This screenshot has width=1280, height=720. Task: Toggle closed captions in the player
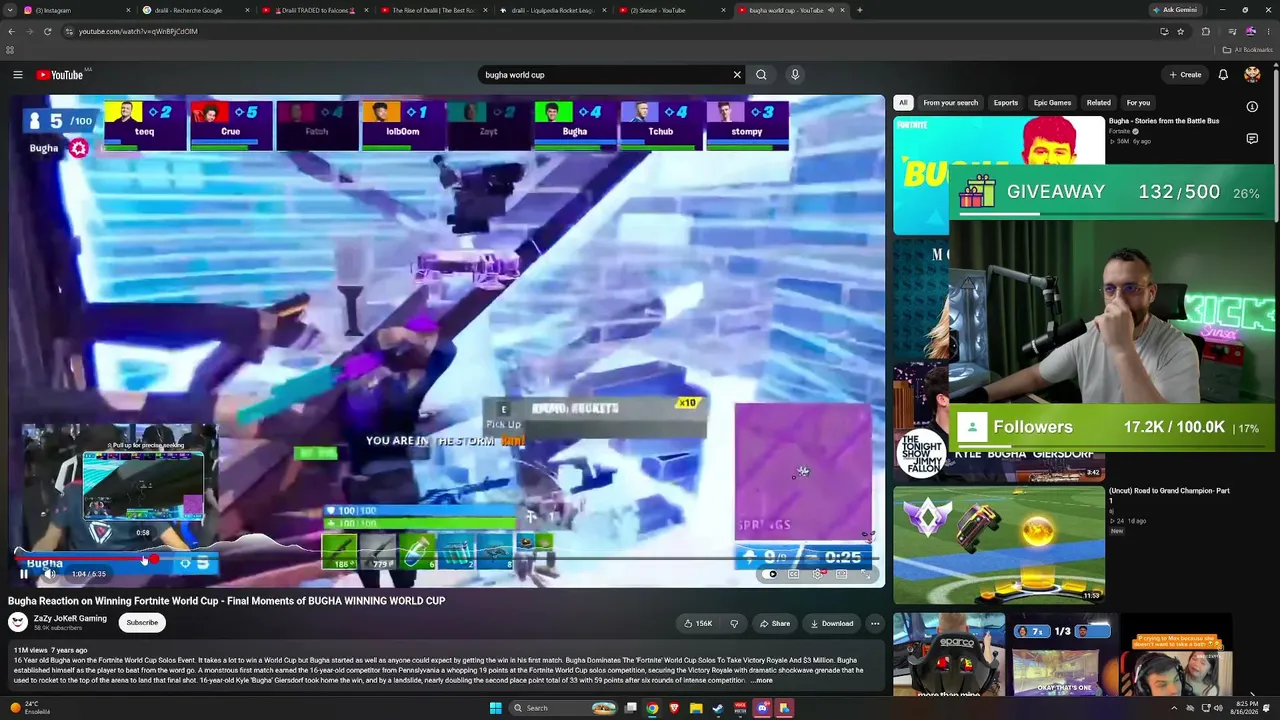[794, 574]
